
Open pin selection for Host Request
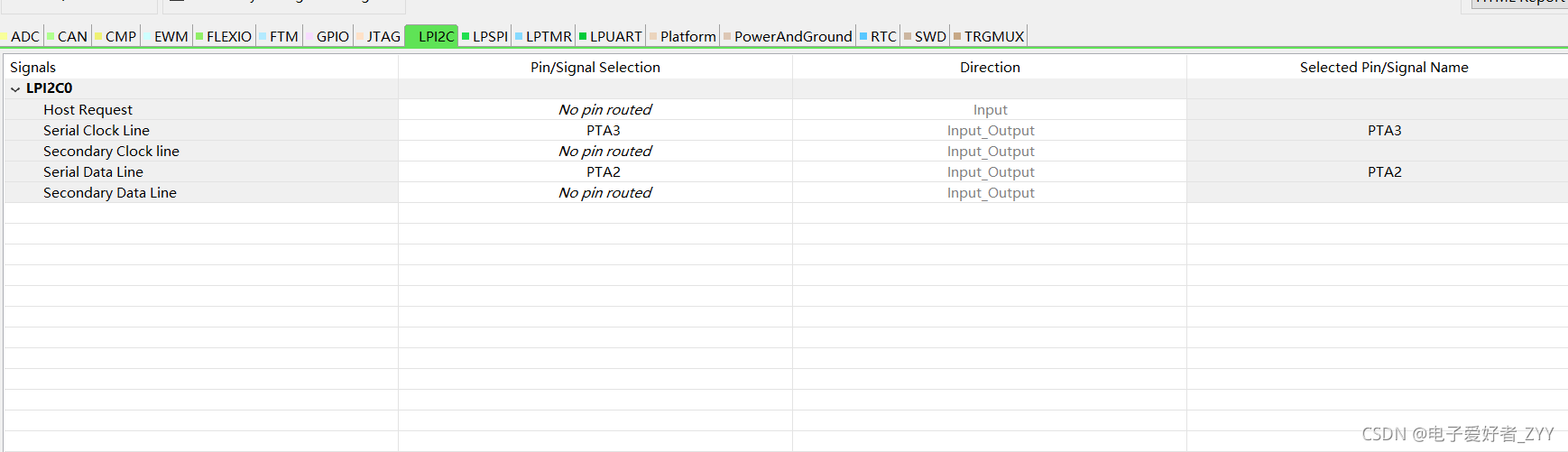(x=595, y=109)
